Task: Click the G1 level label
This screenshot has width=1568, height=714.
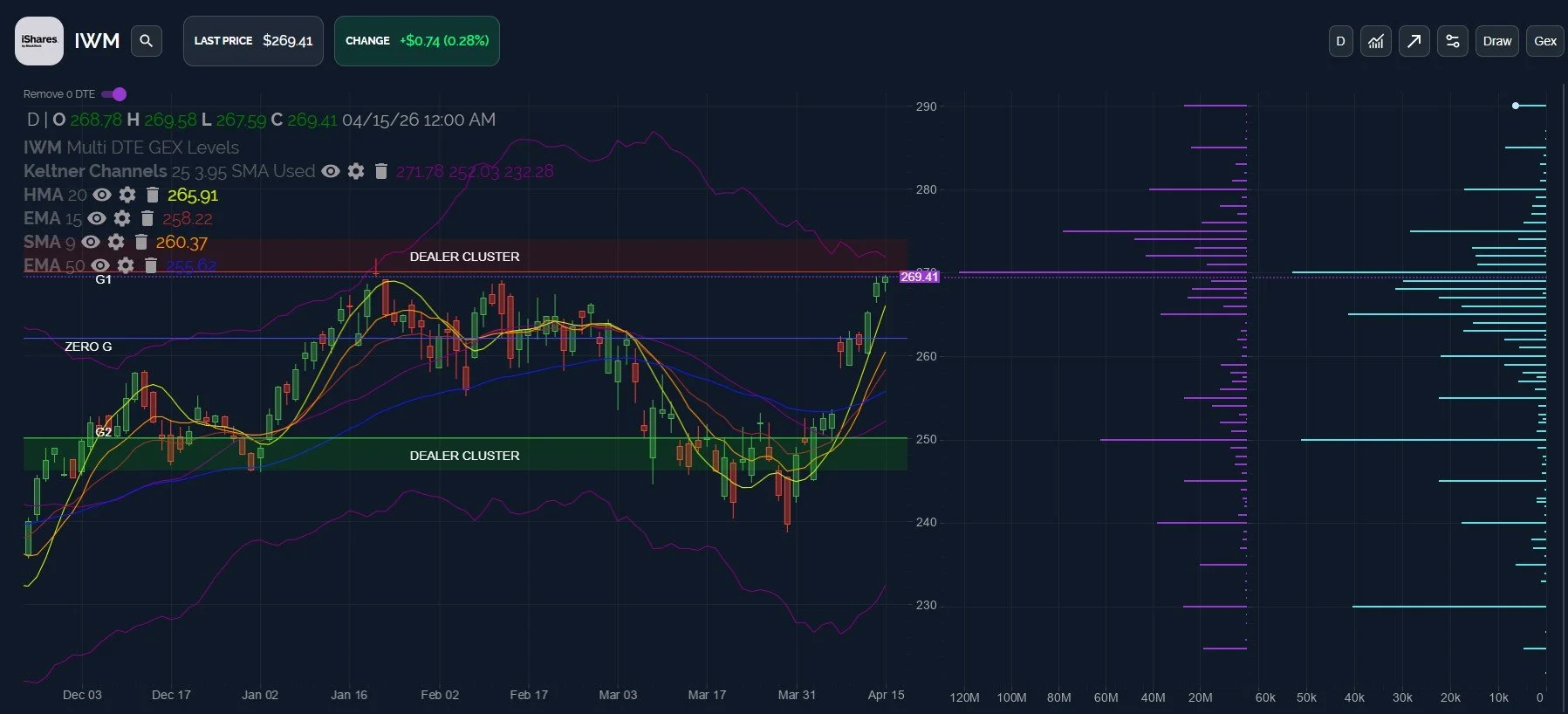Action: pyautogui.click(x=103, y=279)
